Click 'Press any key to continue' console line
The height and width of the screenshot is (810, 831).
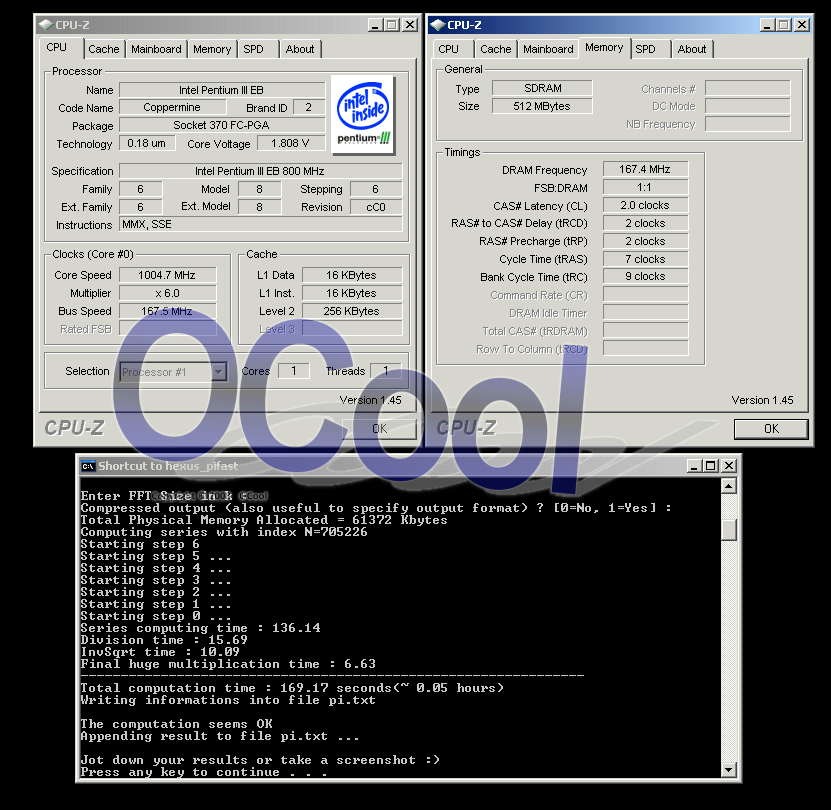(204, 772)
